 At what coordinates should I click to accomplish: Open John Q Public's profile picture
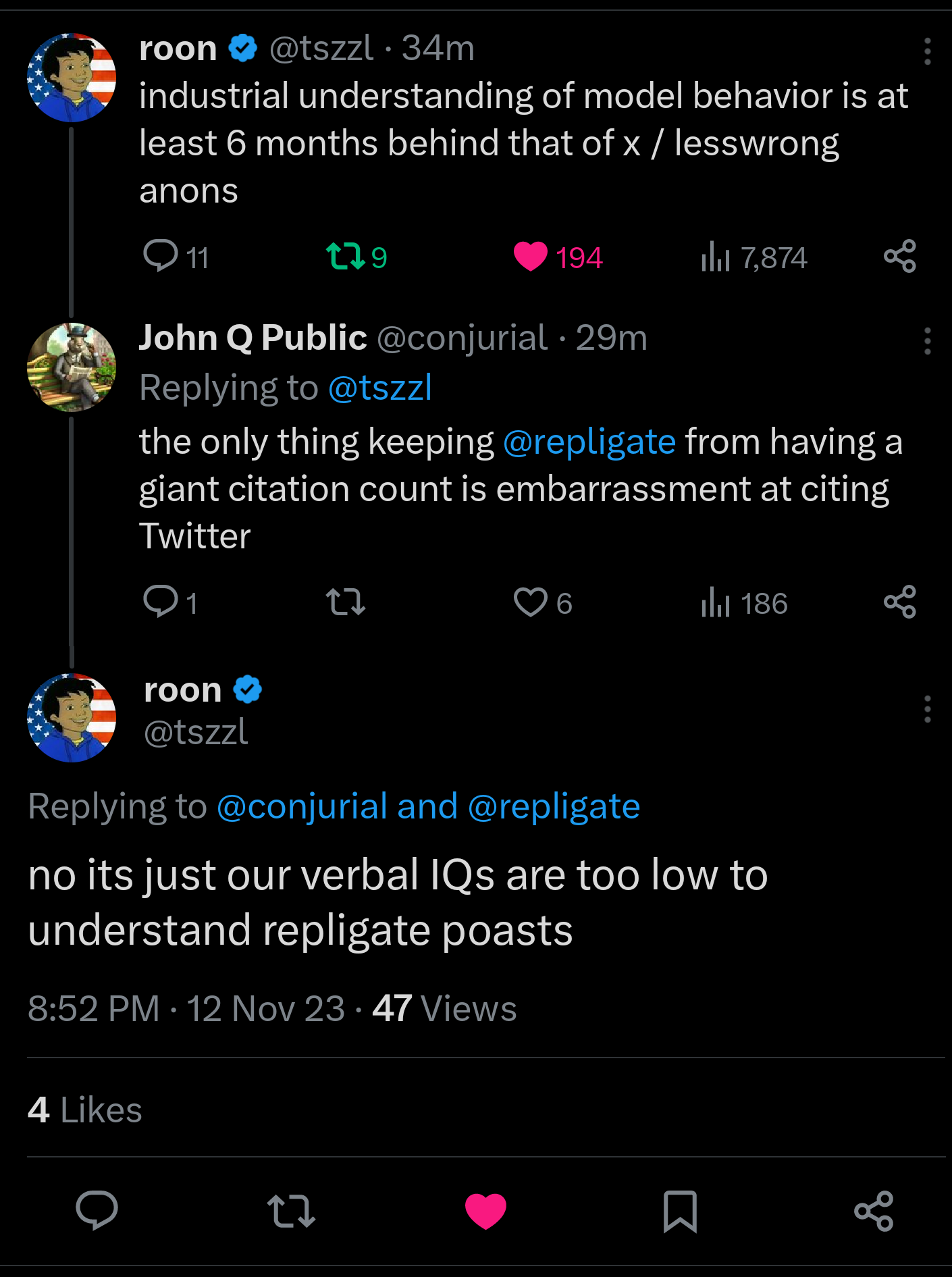(x=72, y=367)
